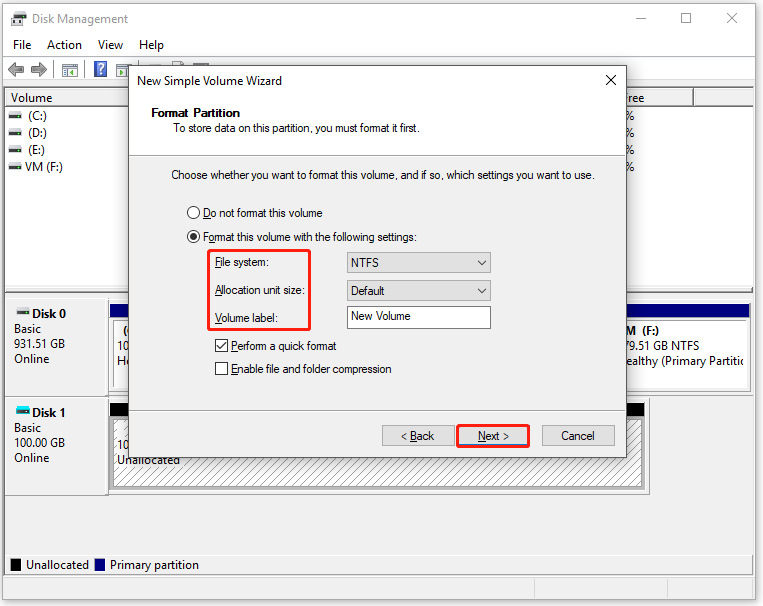Click the Unallocated space on Disk 1
This screenshot has height=606, width=763.
point(377,471)
